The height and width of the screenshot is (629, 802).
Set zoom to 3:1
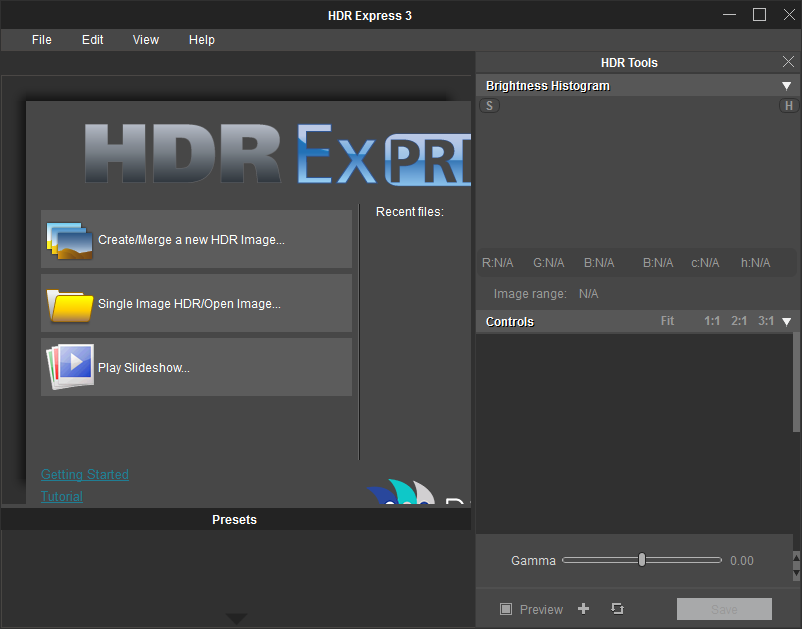tap(766, 321)
